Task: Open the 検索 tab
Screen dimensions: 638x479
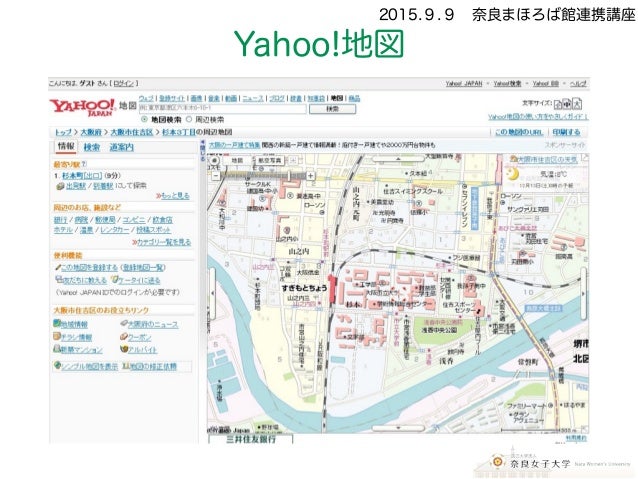Action: [x=92, y=147]
